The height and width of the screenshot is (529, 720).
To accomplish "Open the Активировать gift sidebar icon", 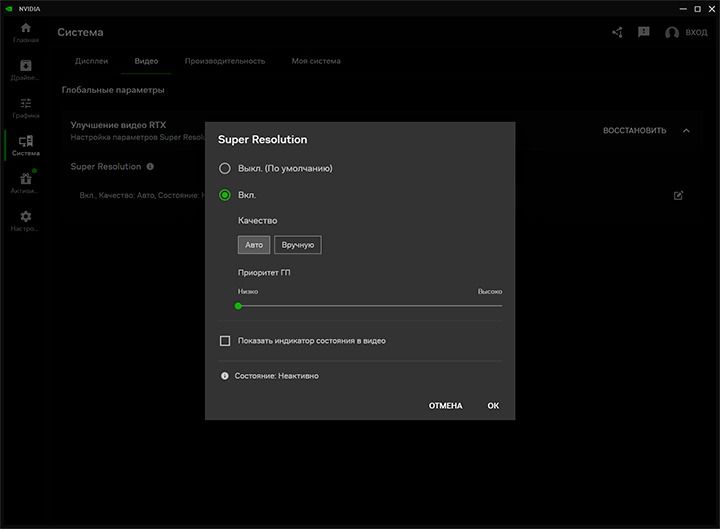I will [26, 179].
